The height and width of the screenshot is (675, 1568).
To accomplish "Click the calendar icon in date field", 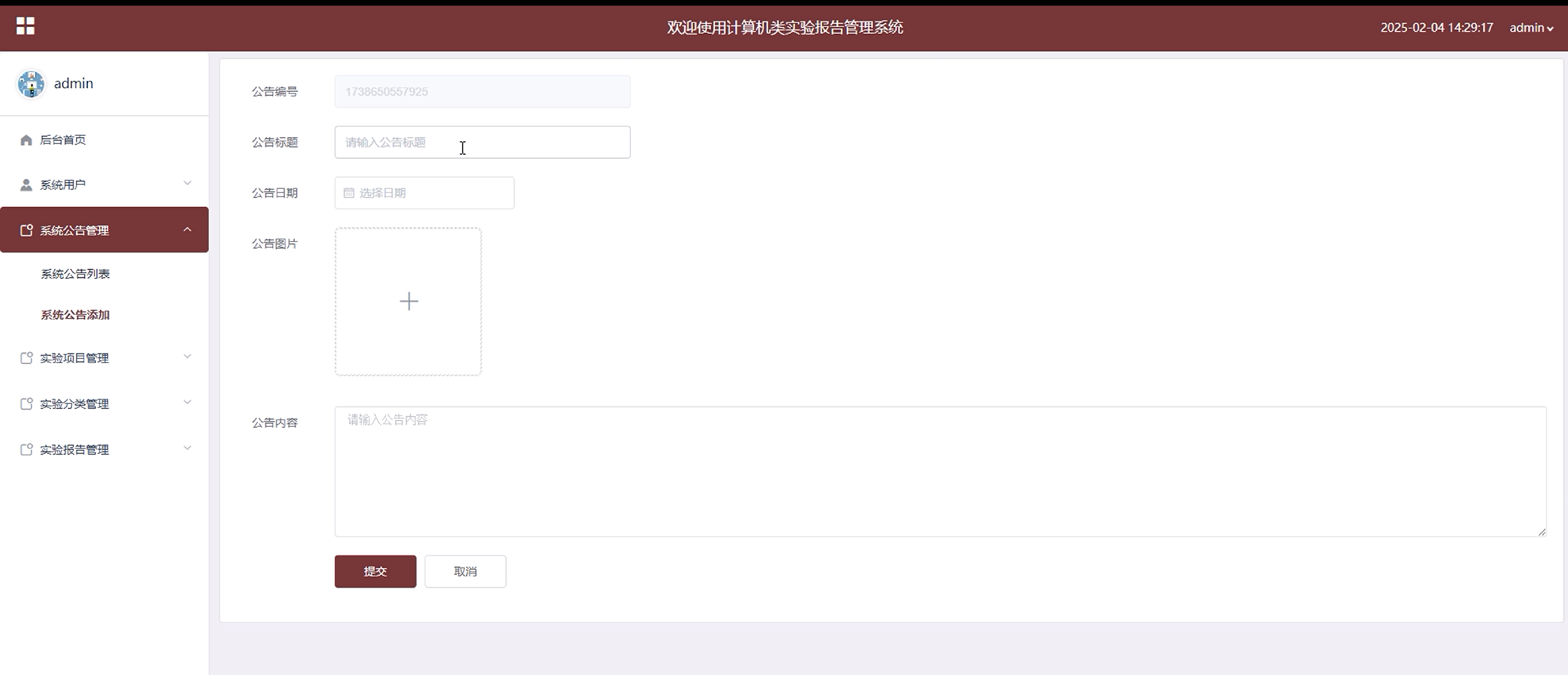I will [x=349, y=193].
